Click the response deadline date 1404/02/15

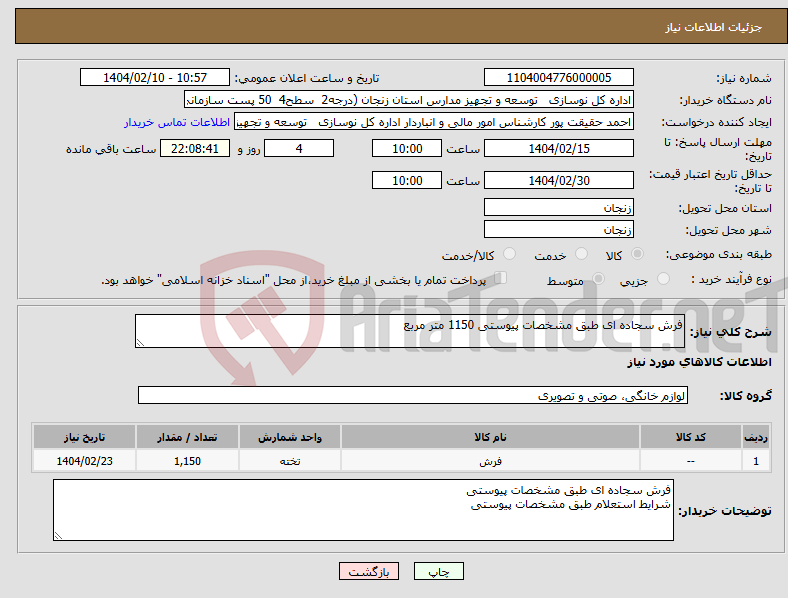[x=558, y=148]
